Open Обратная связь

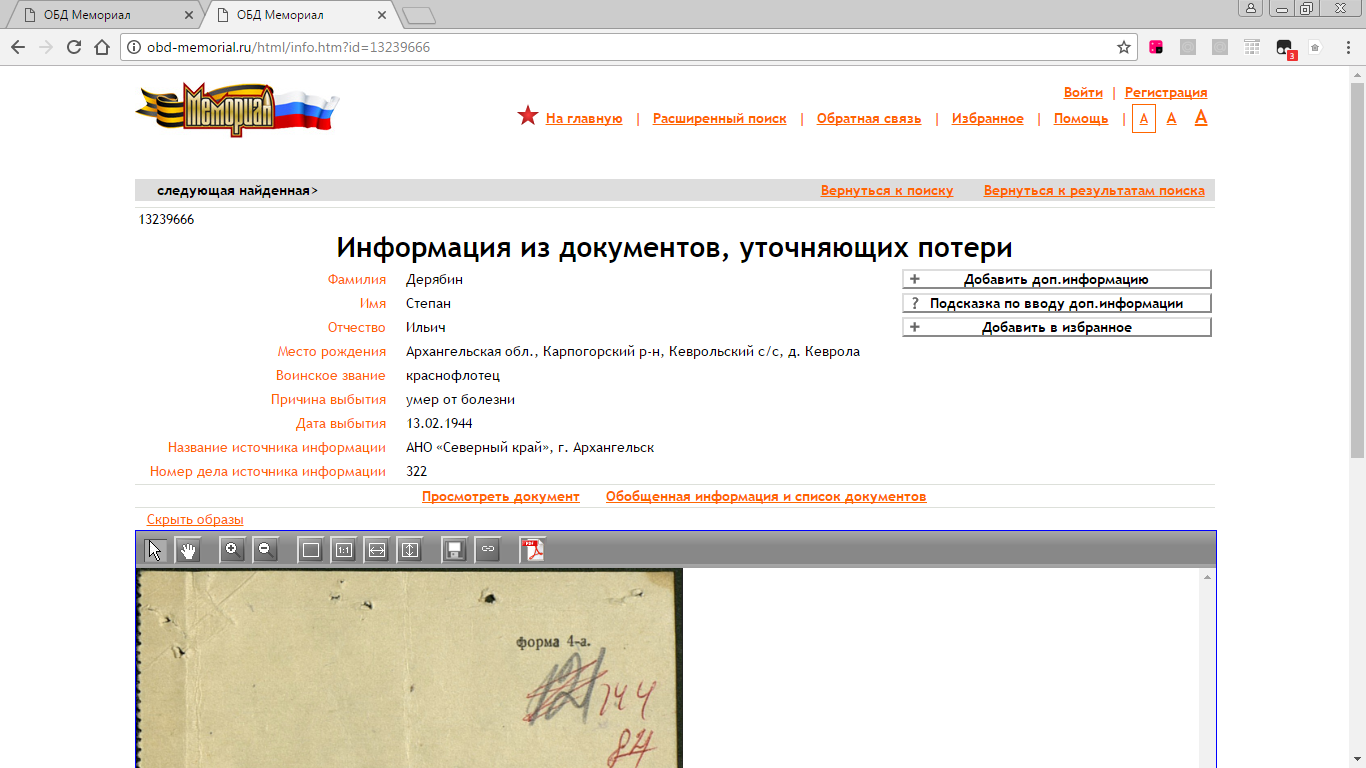[x=869, y=118]
